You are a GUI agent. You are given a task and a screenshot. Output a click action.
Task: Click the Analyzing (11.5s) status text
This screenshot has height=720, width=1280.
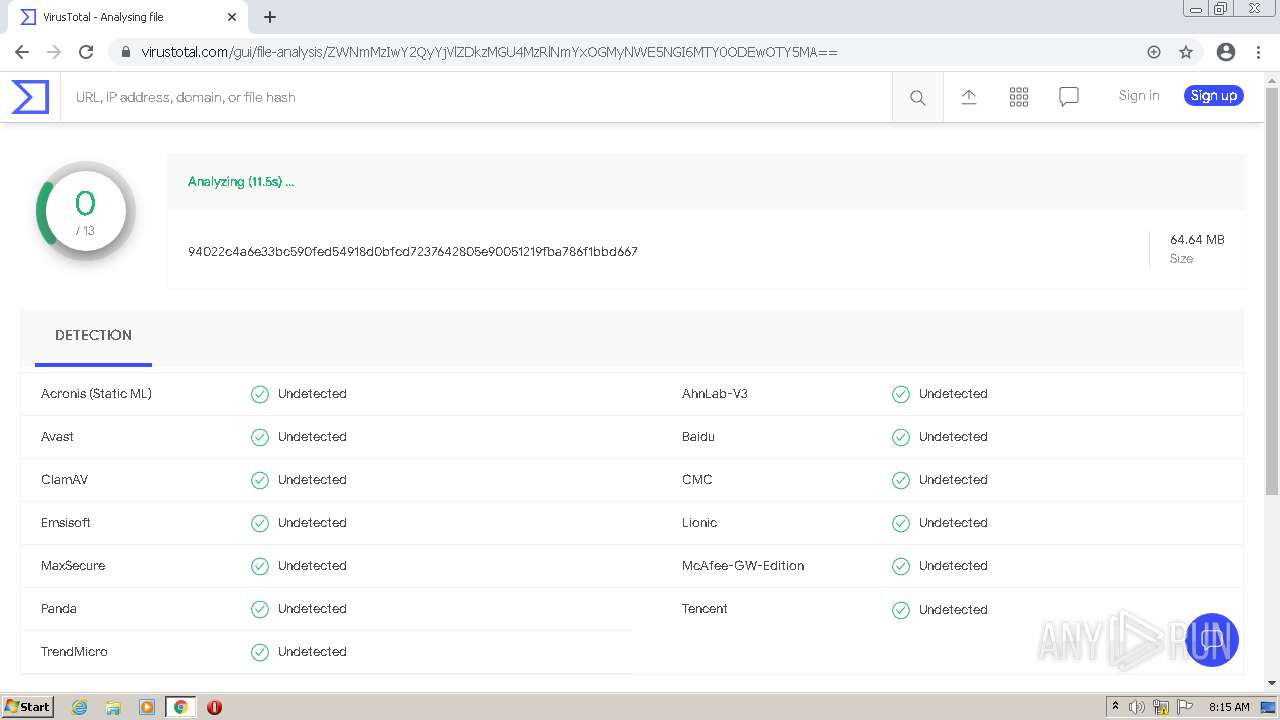pyautogui.click(x=241, y=181)
